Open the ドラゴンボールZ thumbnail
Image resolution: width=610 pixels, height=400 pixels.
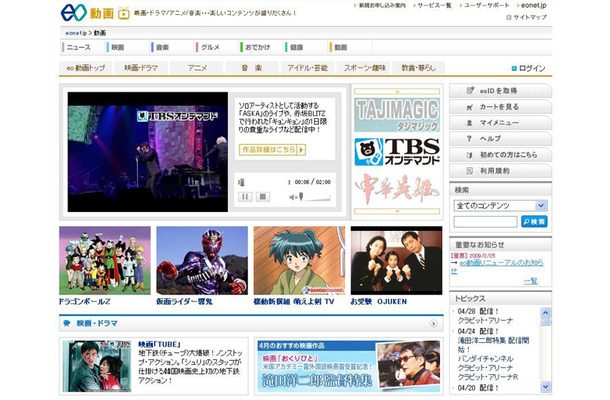pos(105,260)
